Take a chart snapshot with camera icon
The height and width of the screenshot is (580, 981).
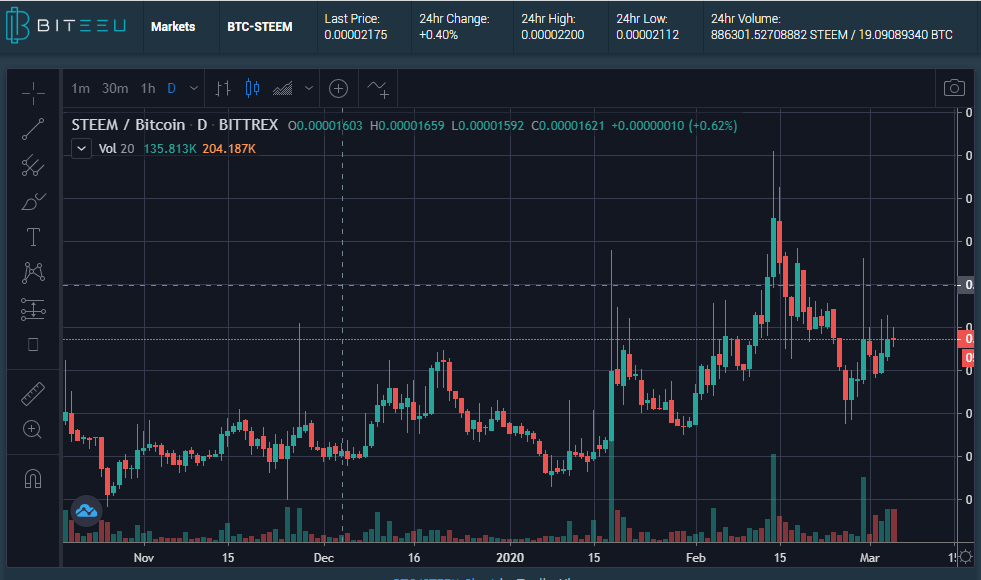[x=954, y=88]
